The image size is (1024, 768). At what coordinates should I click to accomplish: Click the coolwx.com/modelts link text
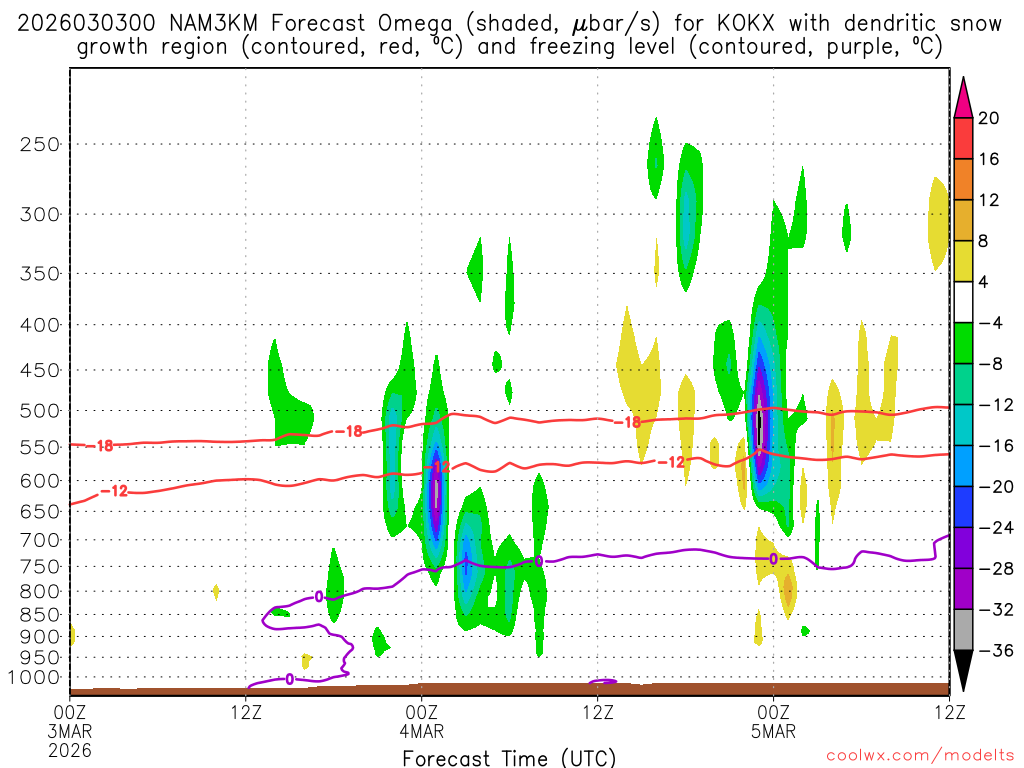point(920,756)
